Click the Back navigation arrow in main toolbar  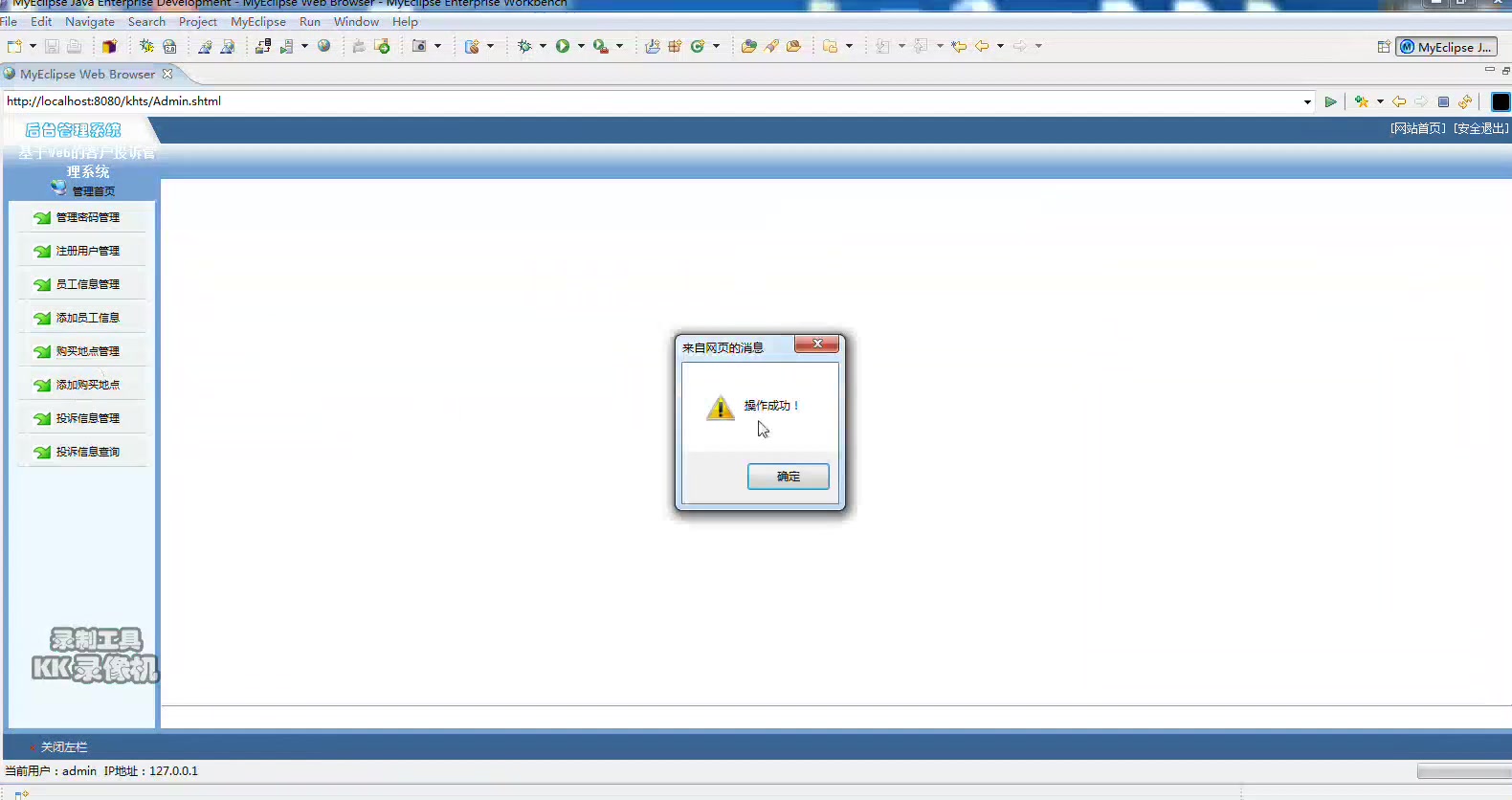tap(982, 46)
